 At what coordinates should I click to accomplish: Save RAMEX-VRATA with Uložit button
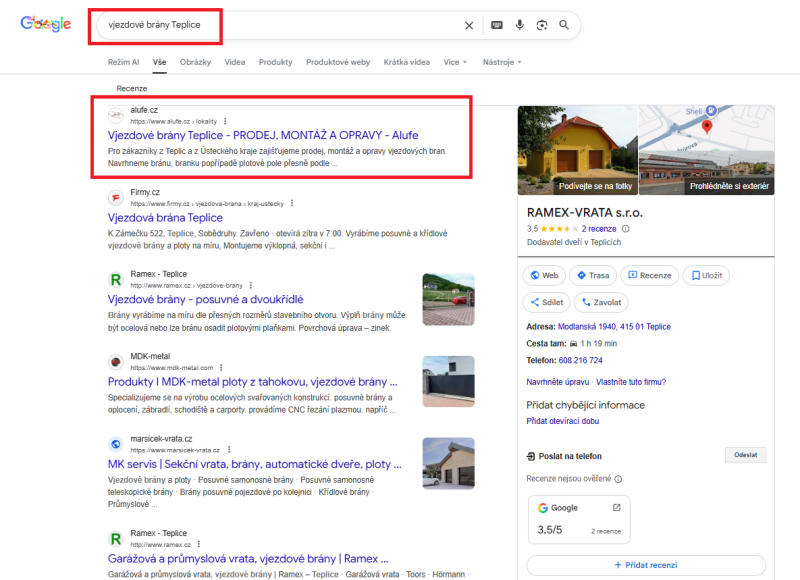707,275
